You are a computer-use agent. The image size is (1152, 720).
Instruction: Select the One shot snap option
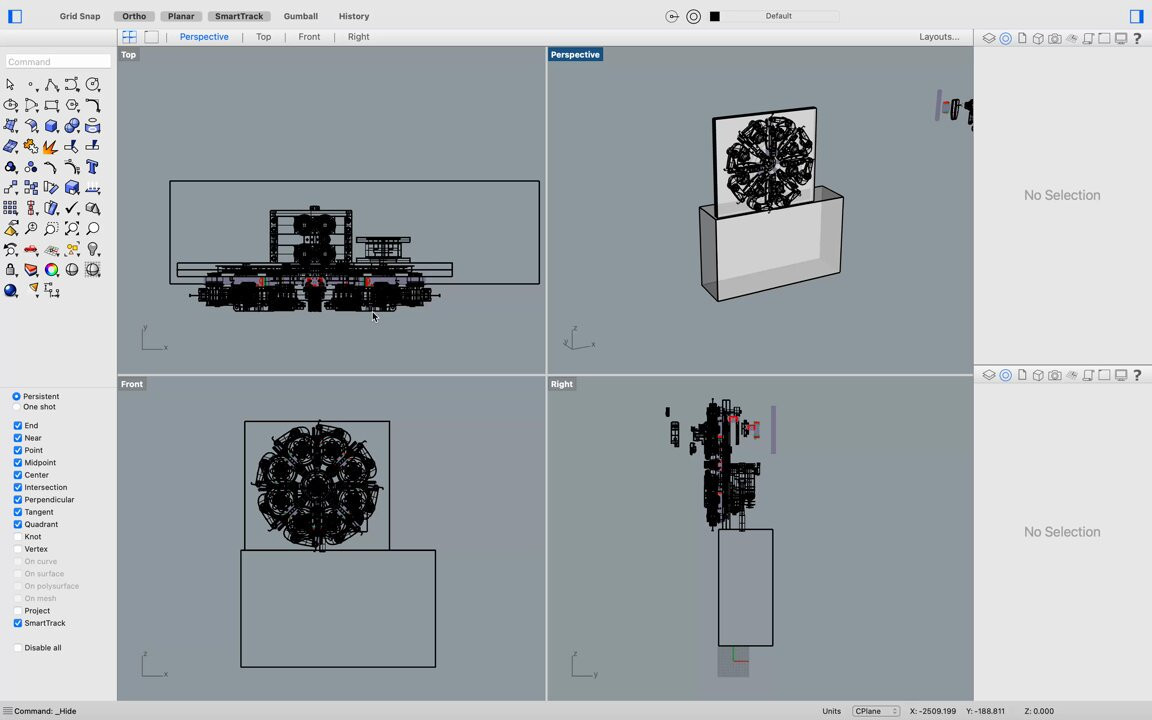pyautogui.click(x=17, y=407)
